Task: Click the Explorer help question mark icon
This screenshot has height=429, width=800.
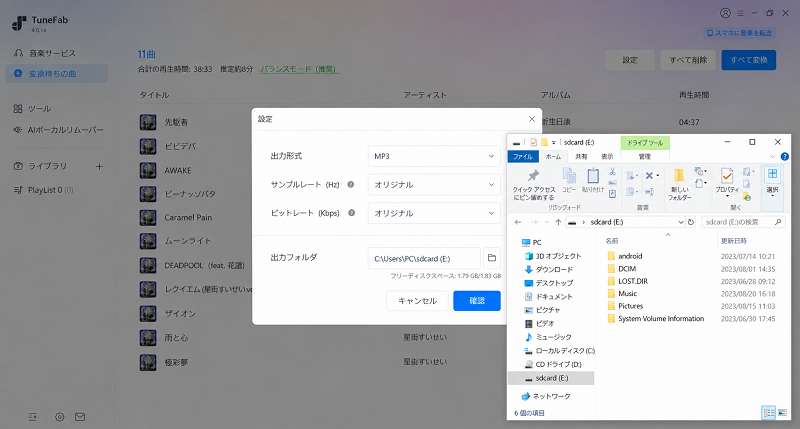Action: (x=785, y=157)
